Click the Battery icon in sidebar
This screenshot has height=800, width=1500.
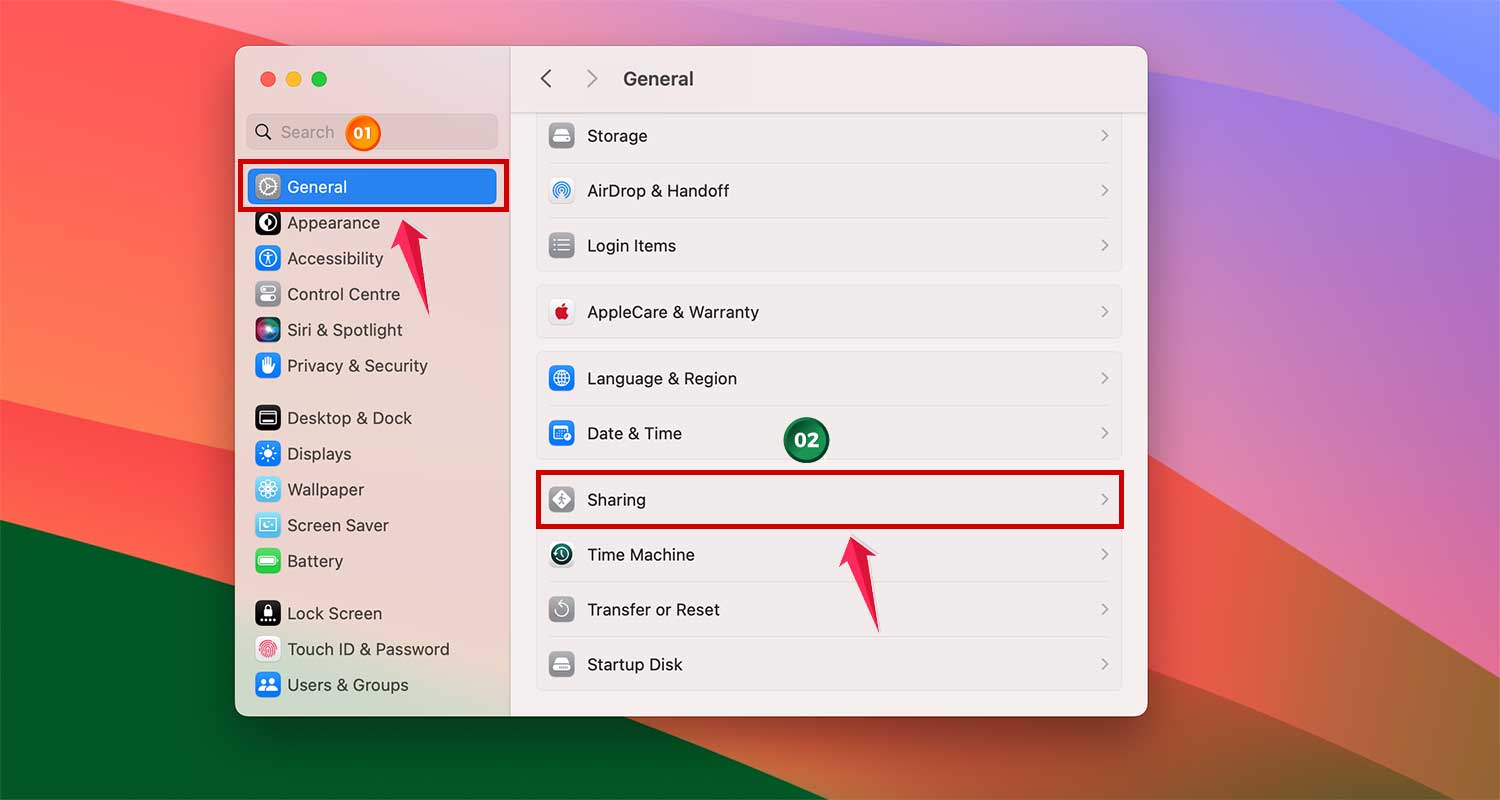coord(268,561)
